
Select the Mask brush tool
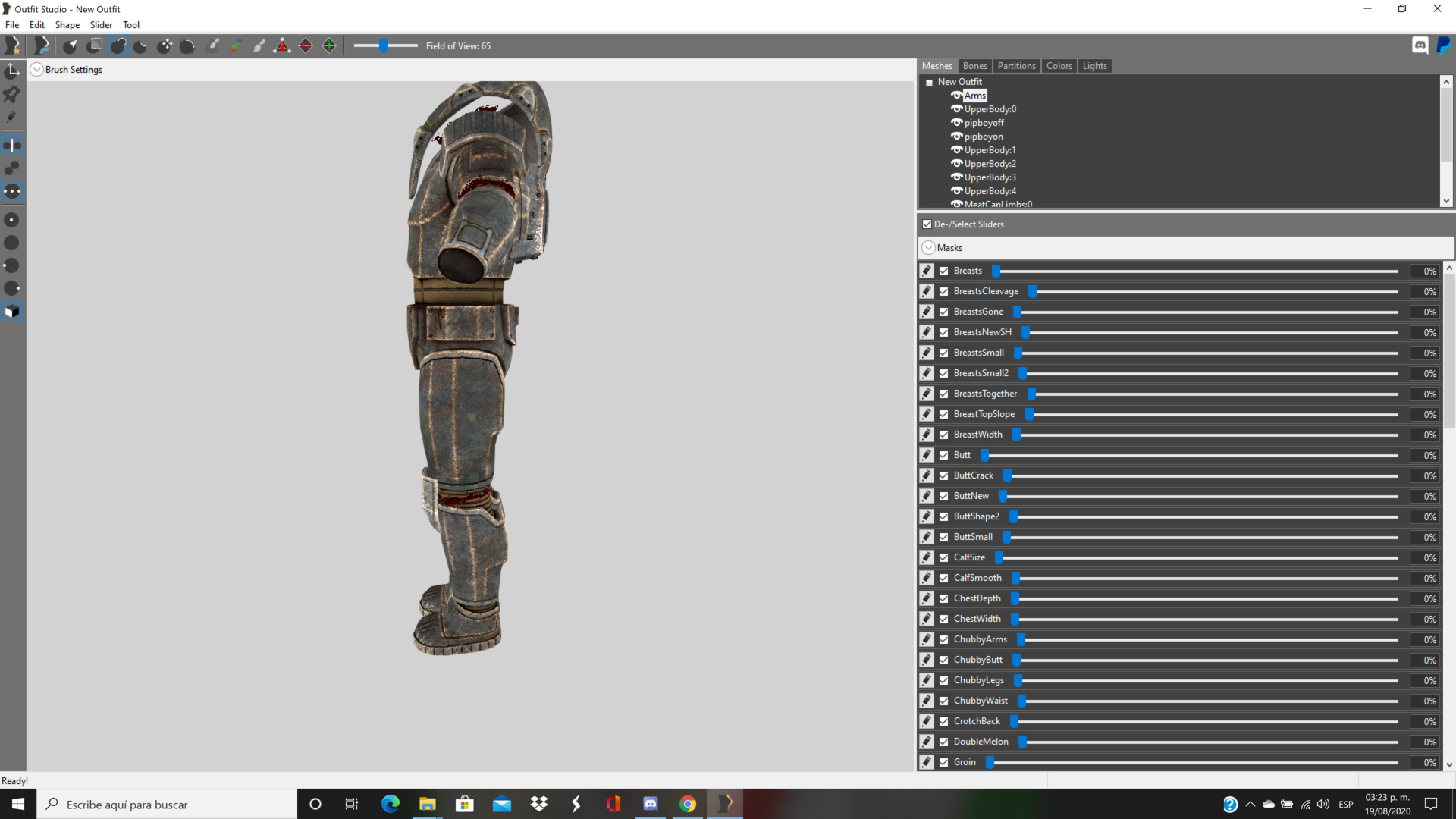point(94,46)
